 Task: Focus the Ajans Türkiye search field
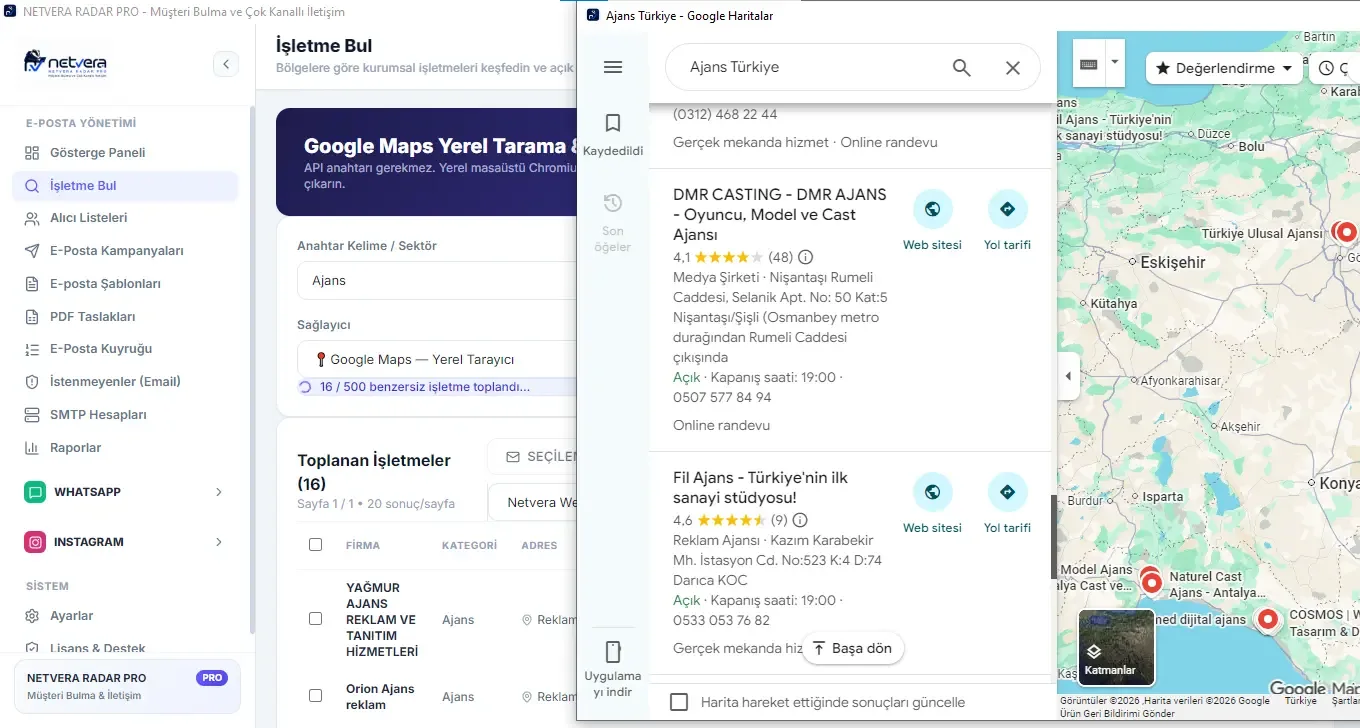pyautogui.click(x=810, y=67)
